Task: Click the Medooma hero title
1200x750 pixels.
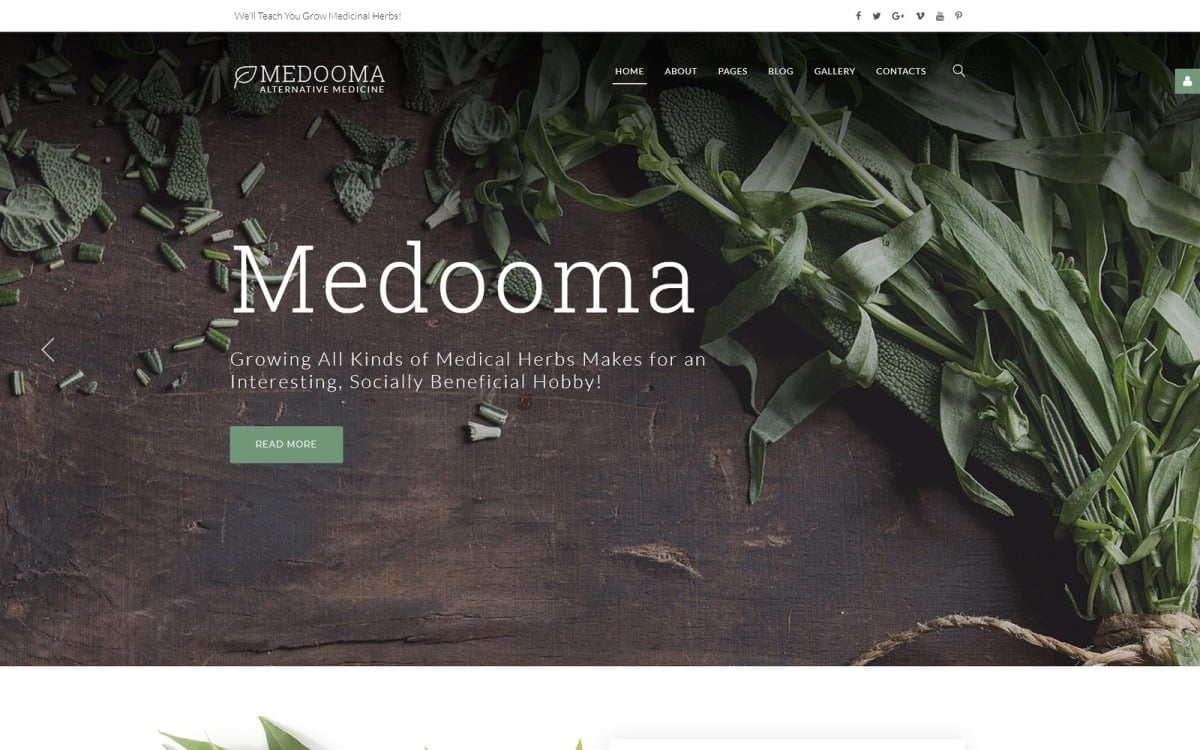Action: point(463,281)
